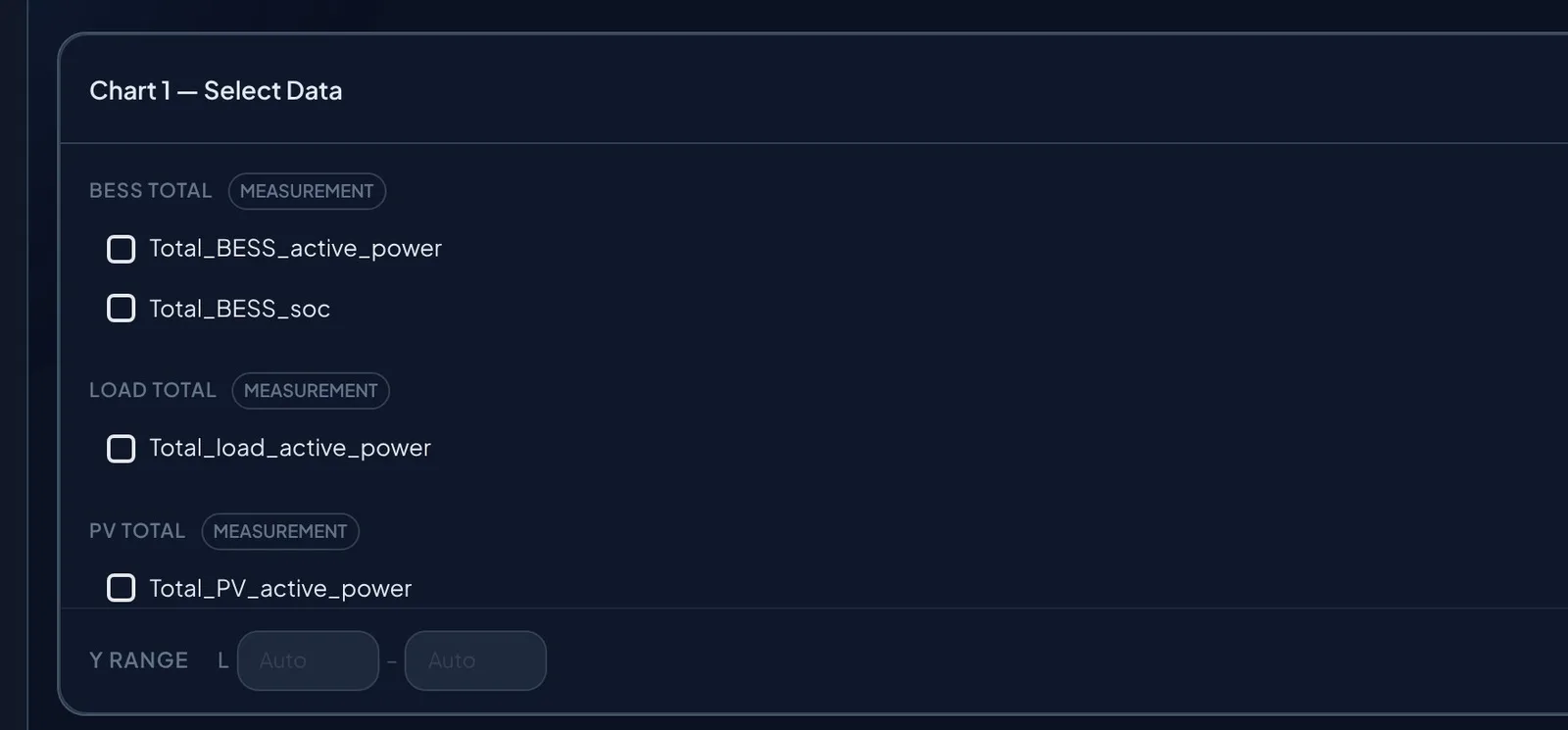Click the MEASUREMENT badge beside LOAD TOTAL

tap(311, 391)
